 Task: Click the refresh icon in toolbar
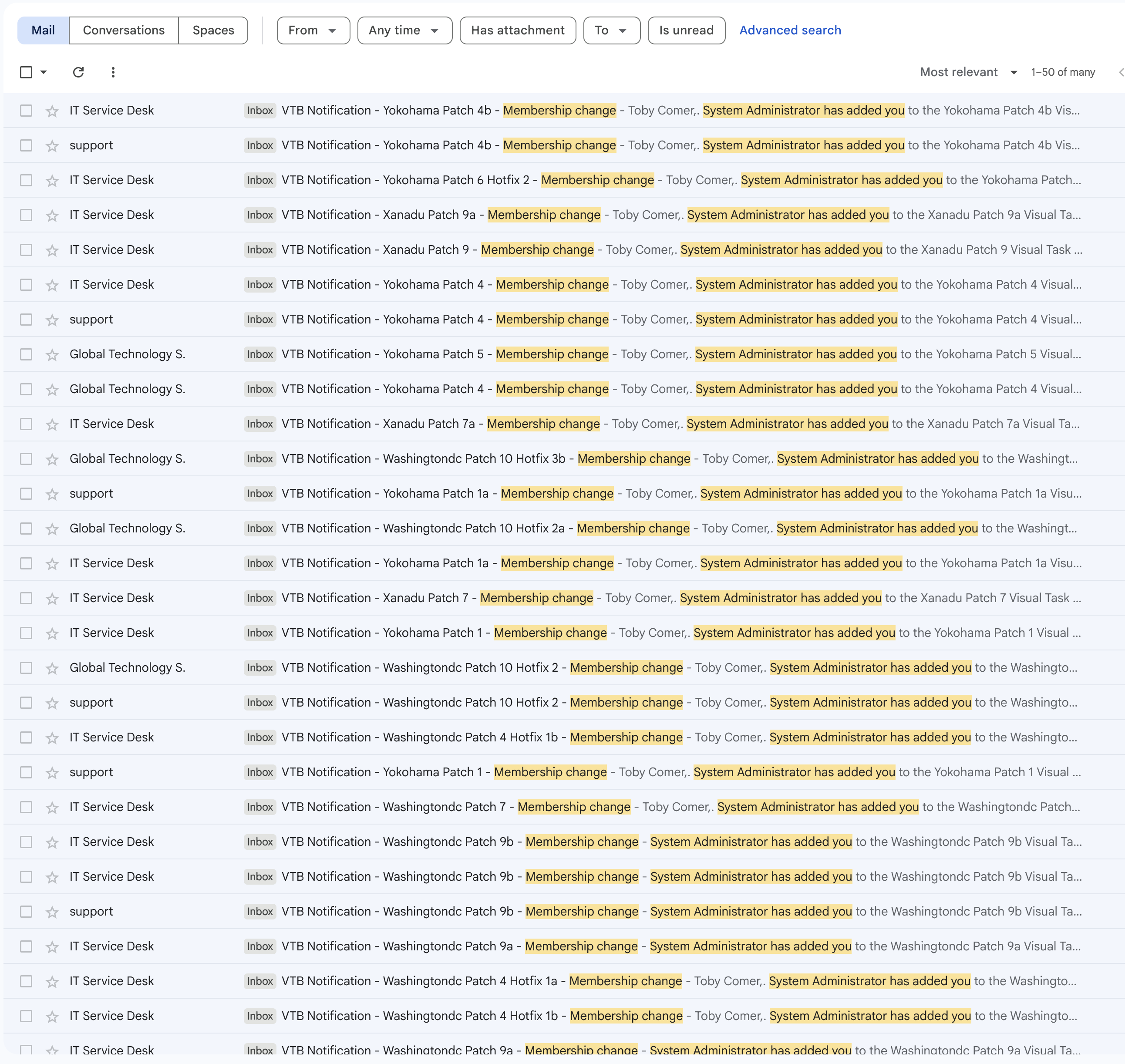78,72
